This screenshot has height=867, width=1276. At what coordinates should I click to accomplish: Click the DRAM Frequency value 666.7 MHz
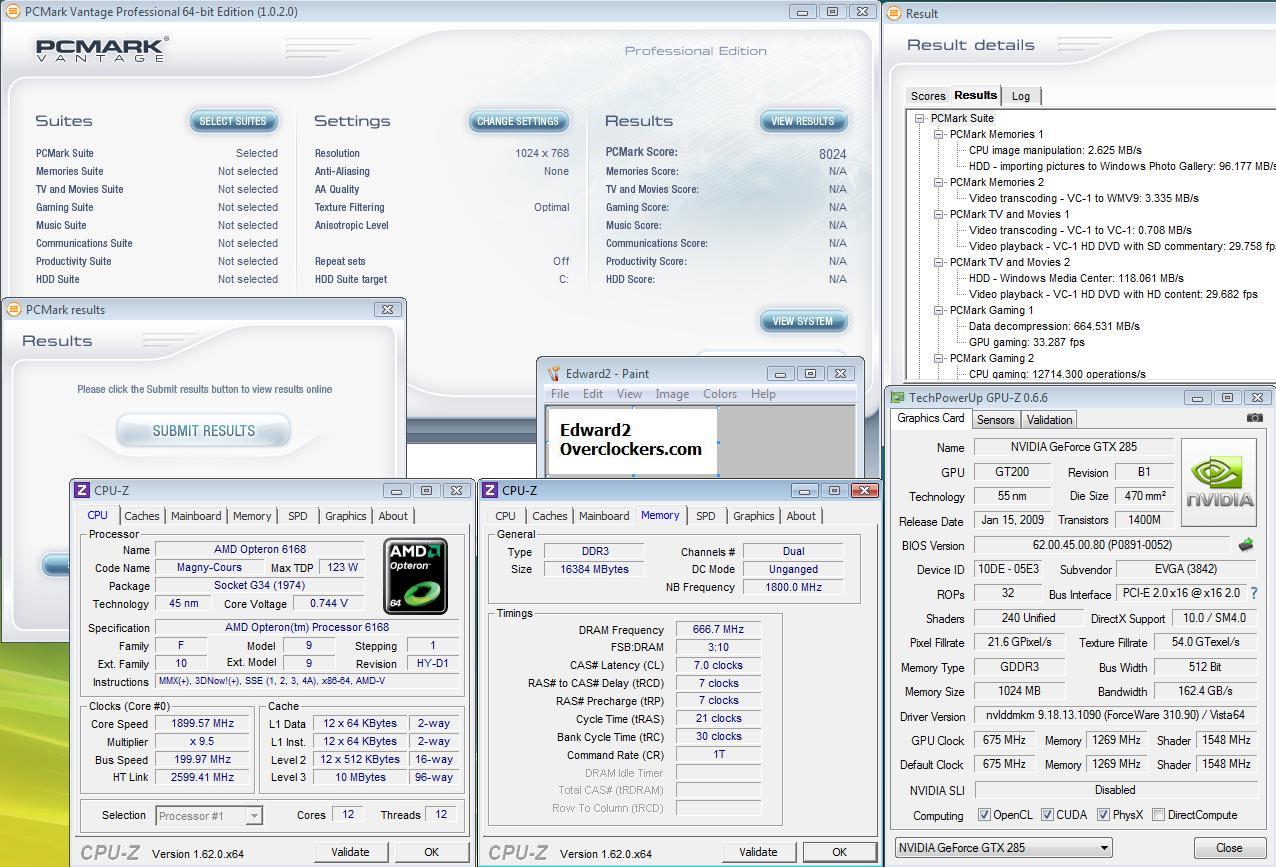click(718, 630)
